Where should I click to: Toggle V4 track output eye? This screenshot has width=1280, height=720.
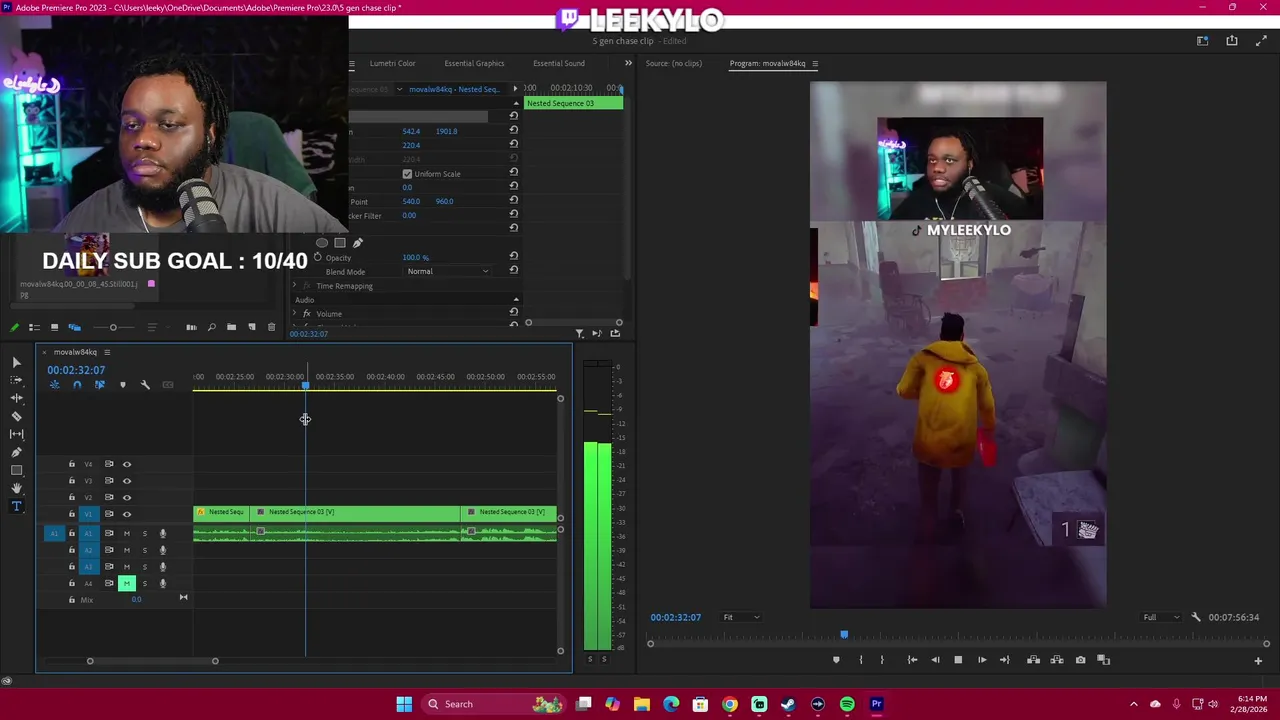coord(127,464)
